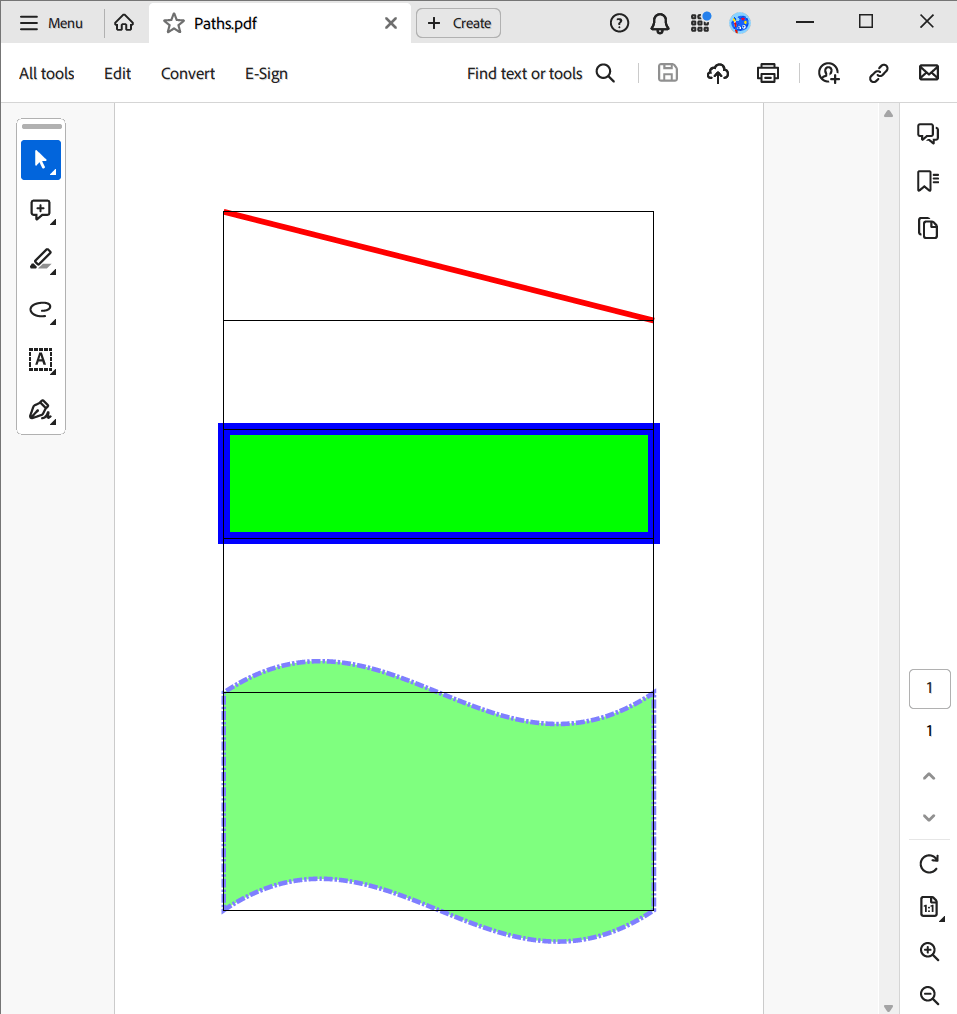The image size is (957, 1014).
Task: Star the Paths.pdf file as favorite
Action: [x=174, y=23]
